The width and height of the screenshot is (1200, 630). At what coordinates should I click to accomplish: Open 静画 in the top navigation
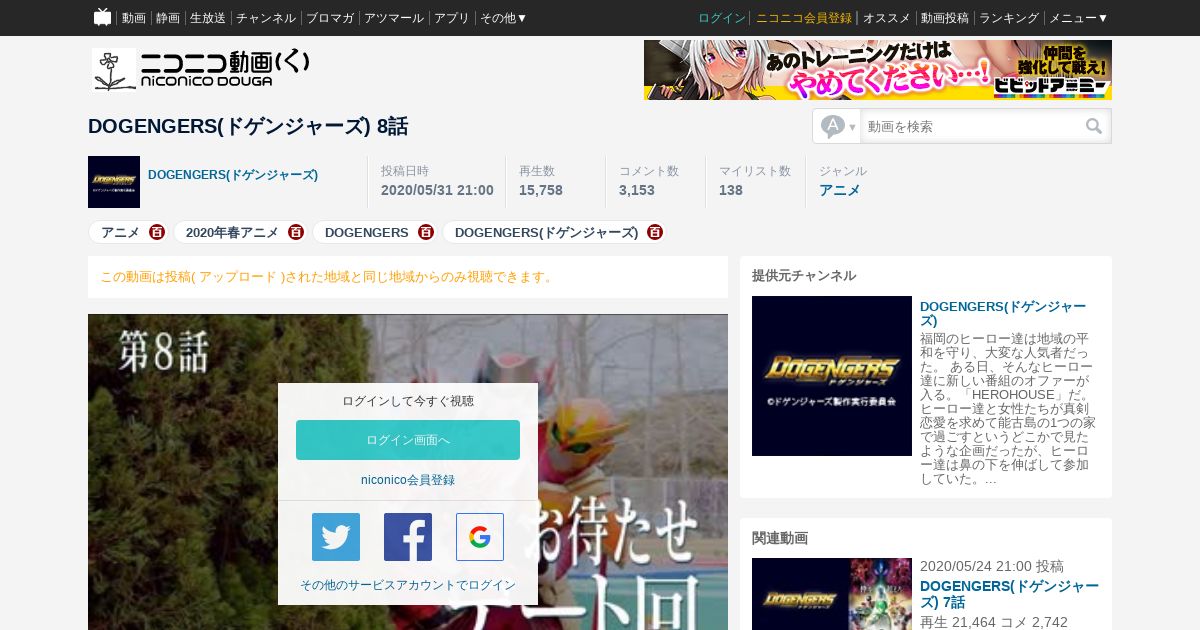click(x=168, y=18)
